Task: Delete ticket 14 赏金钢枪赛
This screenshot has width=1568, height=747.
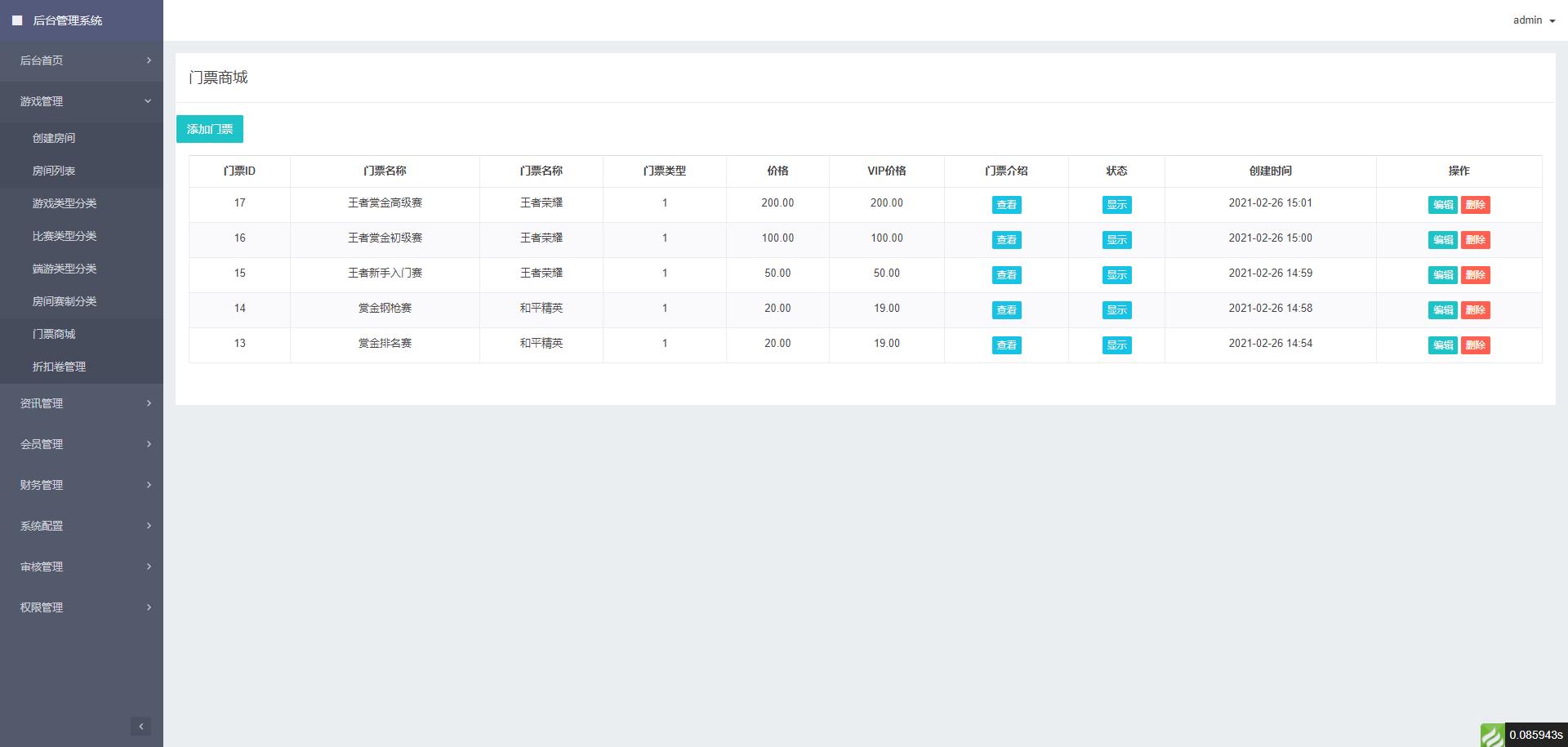Action: pos(1475,310)
